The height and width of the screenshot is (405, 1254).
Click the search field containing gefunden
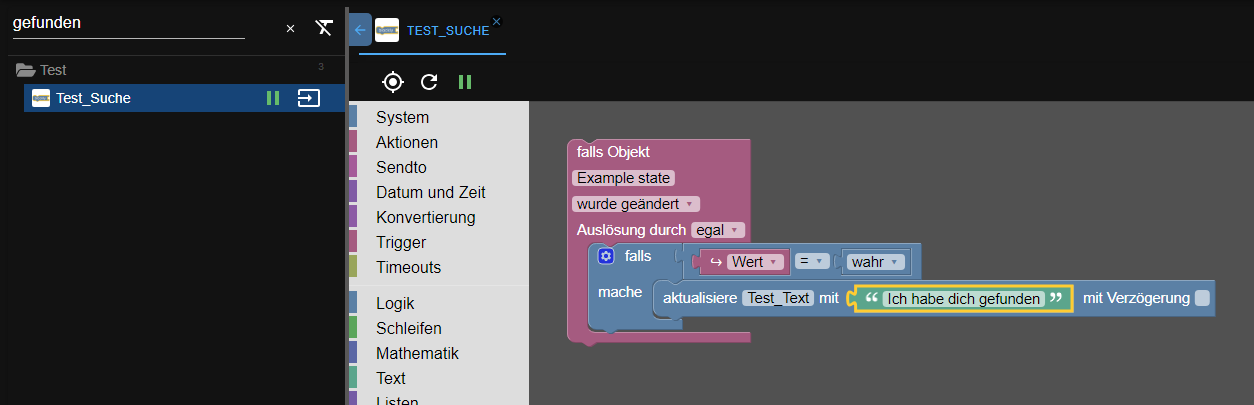click(128, 23)
